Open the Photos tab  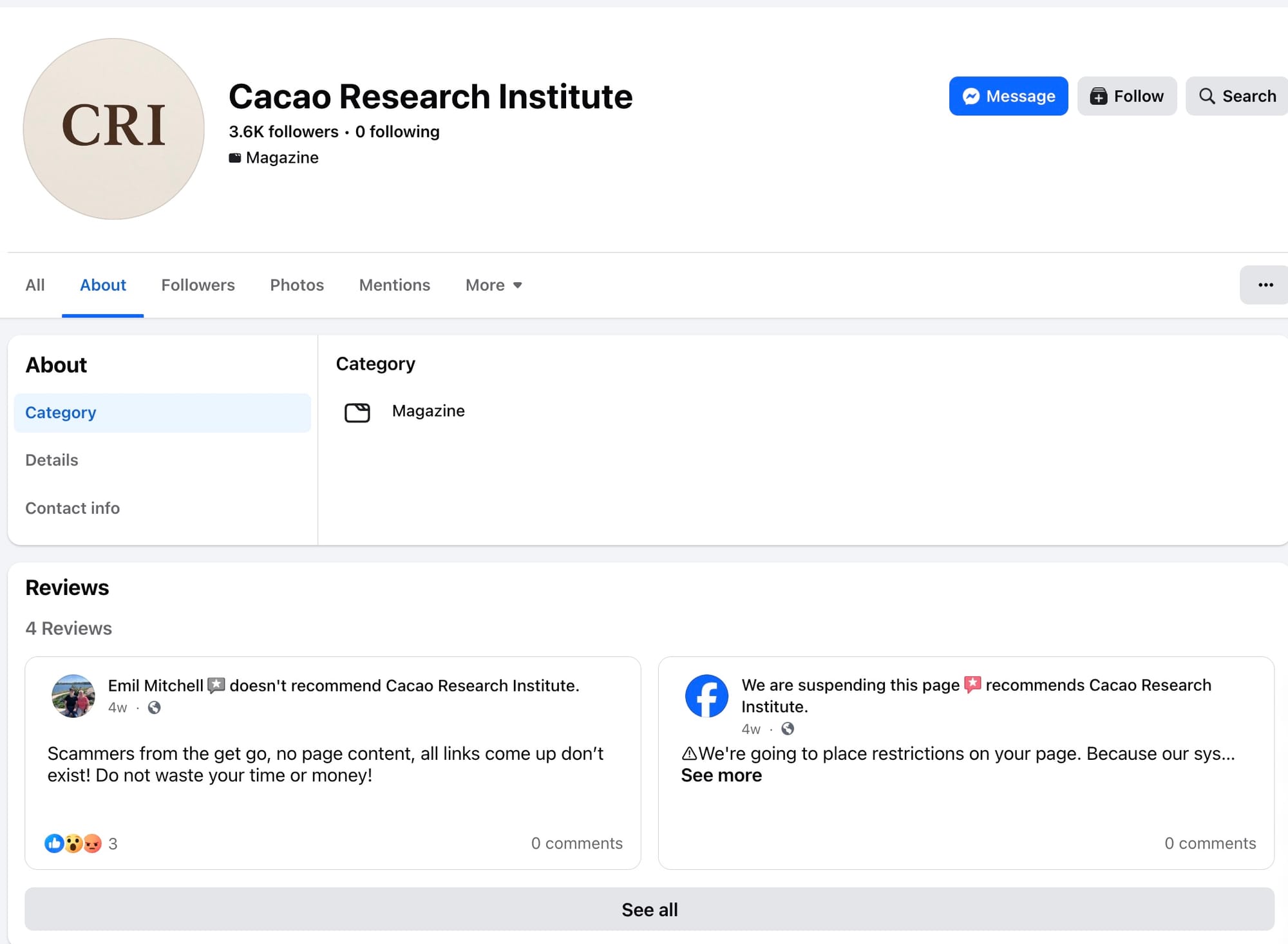[x=297, y=285]
